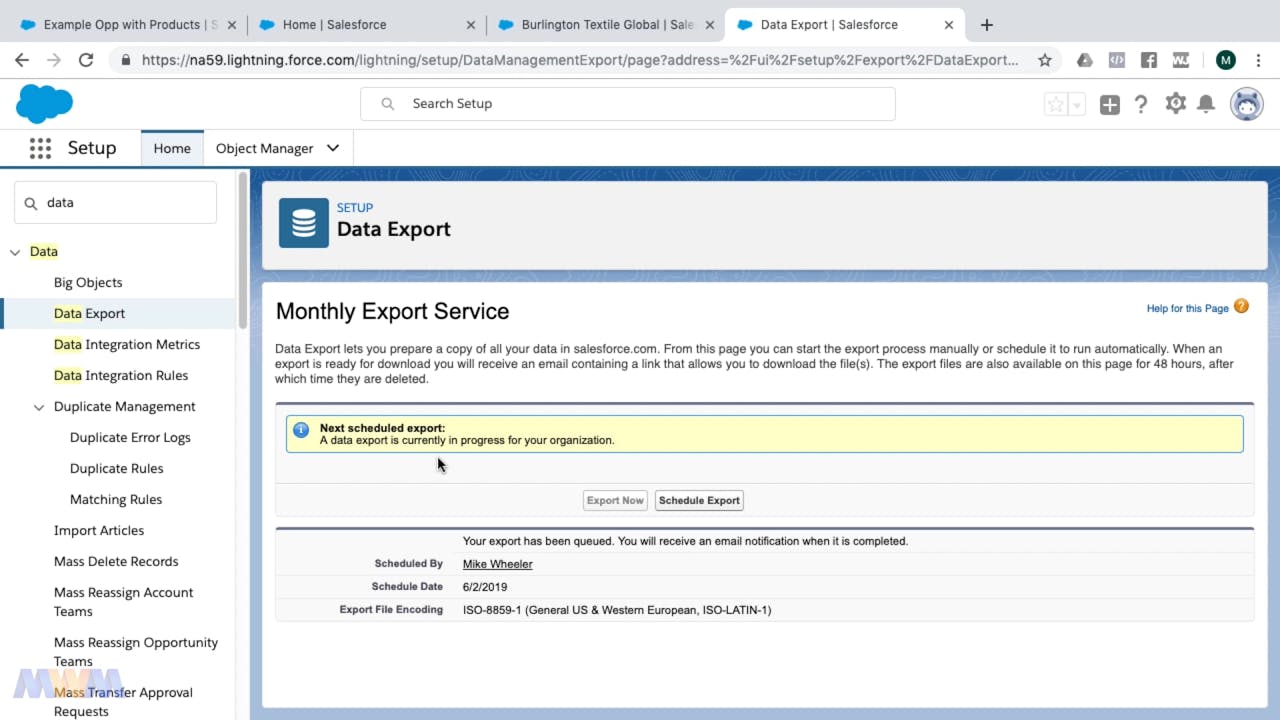Open Duplicate Rules in sidebar
1280x720 pixels.
tap(116, 469)
